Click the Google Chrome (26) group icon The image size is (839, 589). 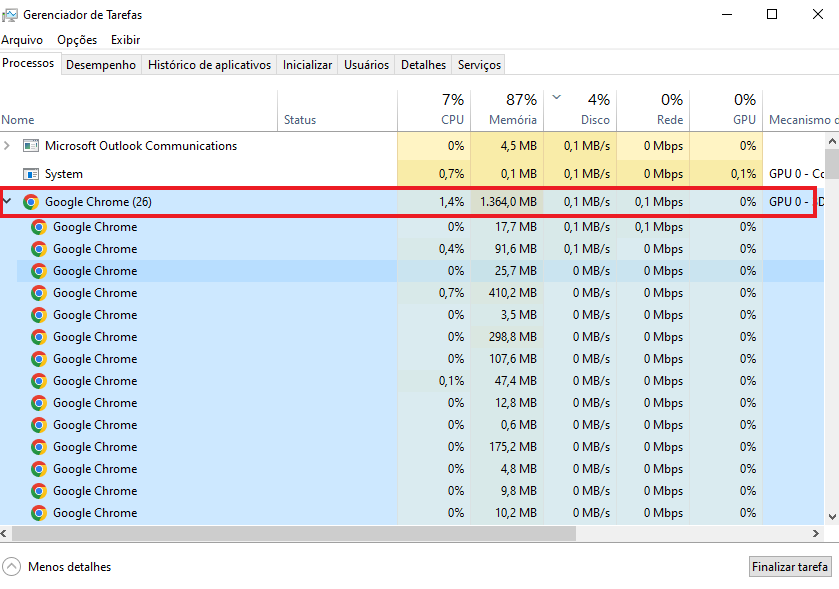coord(31,202)
